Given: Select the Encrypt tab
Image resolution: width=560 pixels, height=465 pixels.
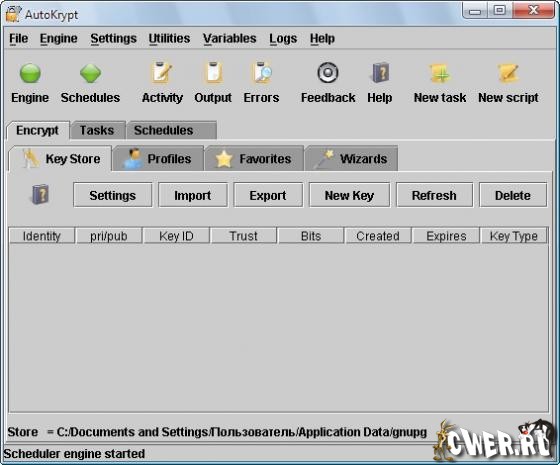Looking at the screenshot, I should coord(38,130).
